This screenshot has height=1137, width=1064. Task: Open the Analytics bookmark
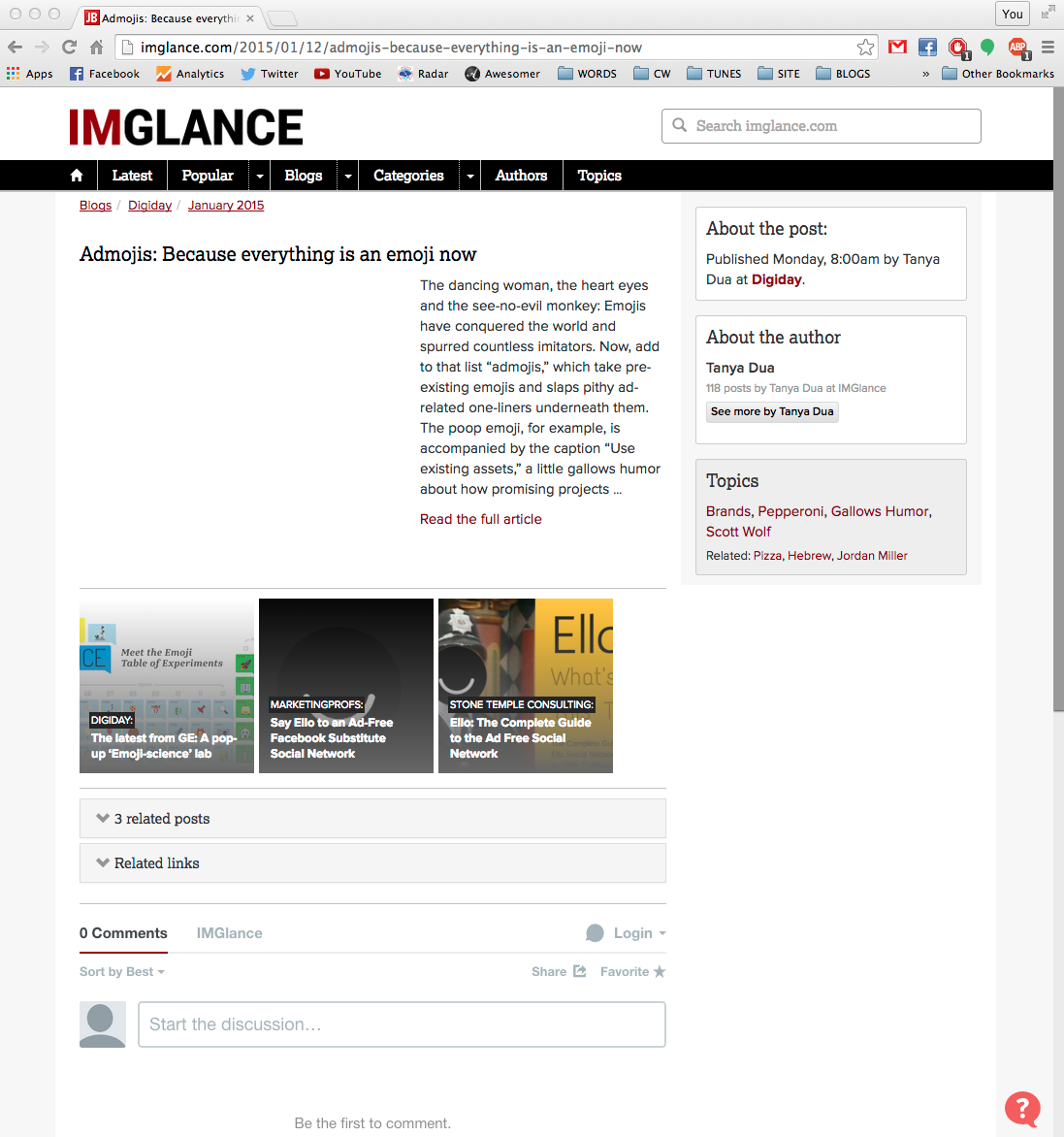pos(190,74)
